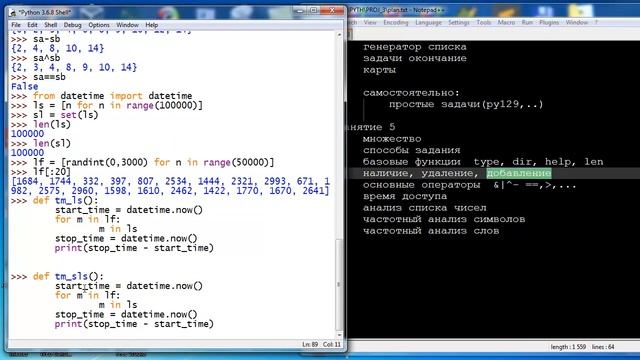Click the line 'генератор списка' in Notepad++

point(415,47)
